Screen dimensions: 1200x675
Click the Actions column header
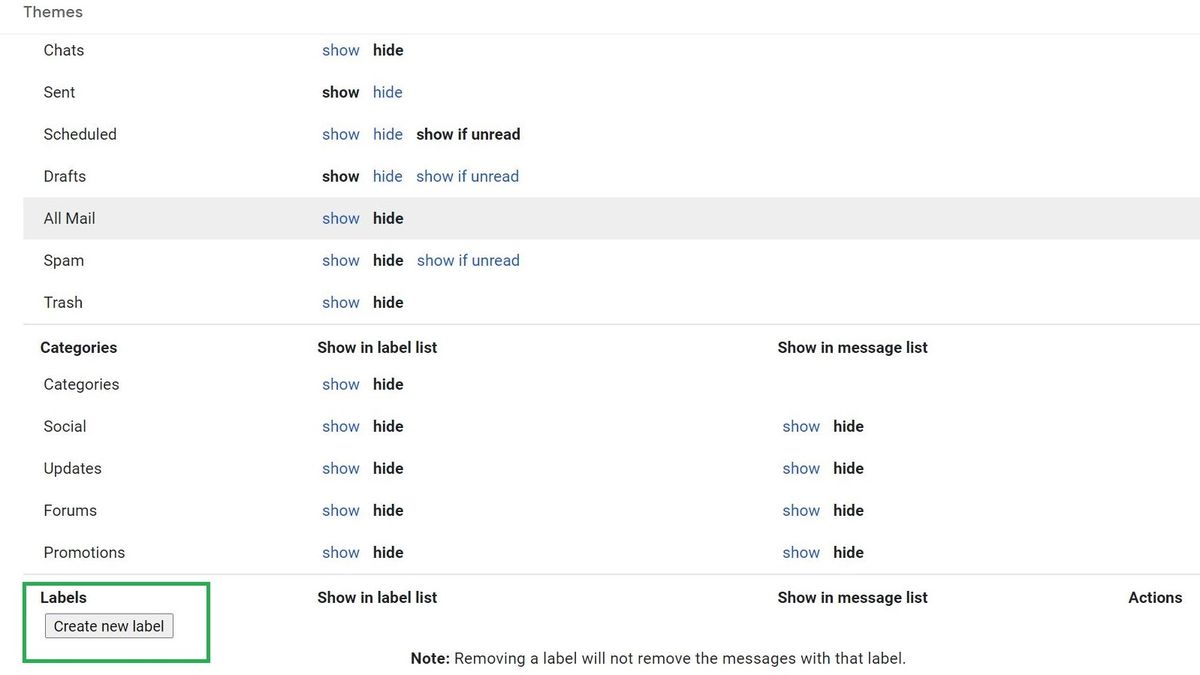[x=1155, y=597]
